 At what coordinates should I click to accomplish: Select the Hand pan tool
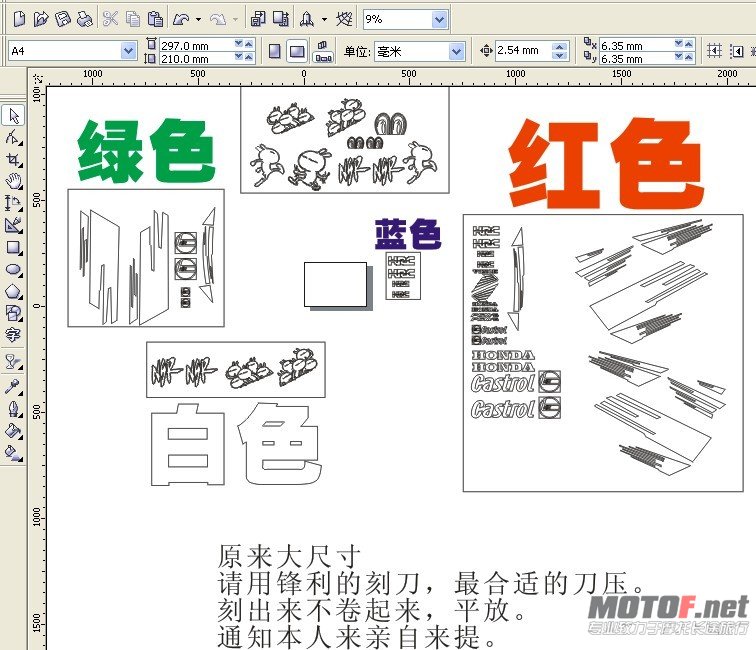click(x=14, y=181)
